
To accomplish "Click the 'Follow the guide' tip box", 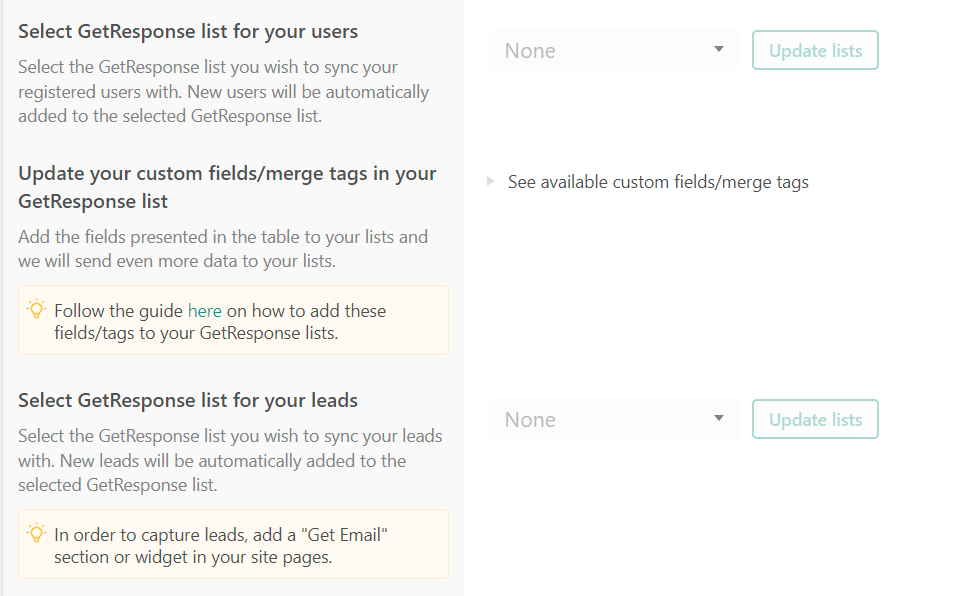I will pyautogui.click(x=233, y=320).
